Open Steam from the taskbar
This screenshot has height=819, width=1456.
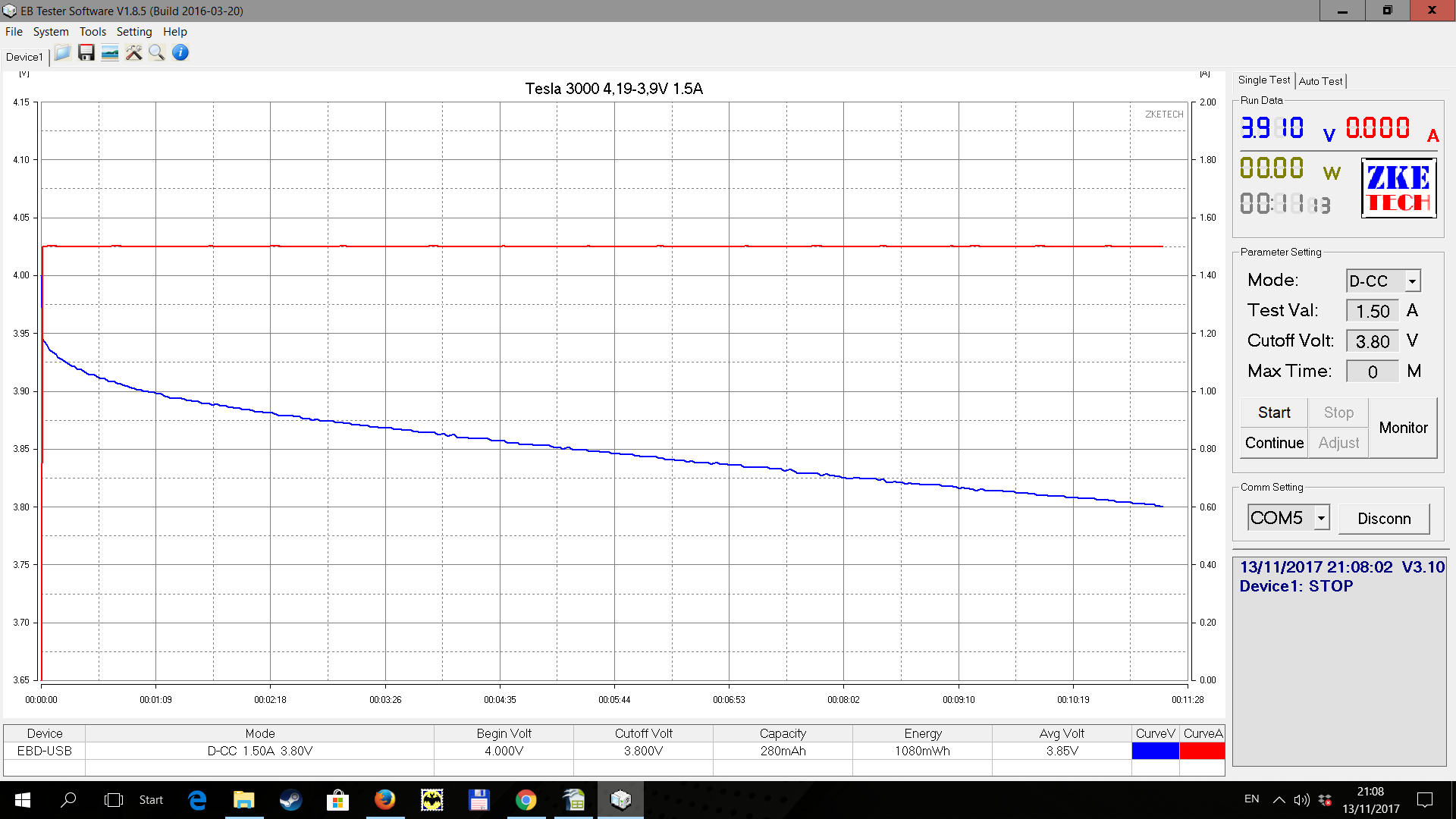pyautogui.click(x=290, y=800)
